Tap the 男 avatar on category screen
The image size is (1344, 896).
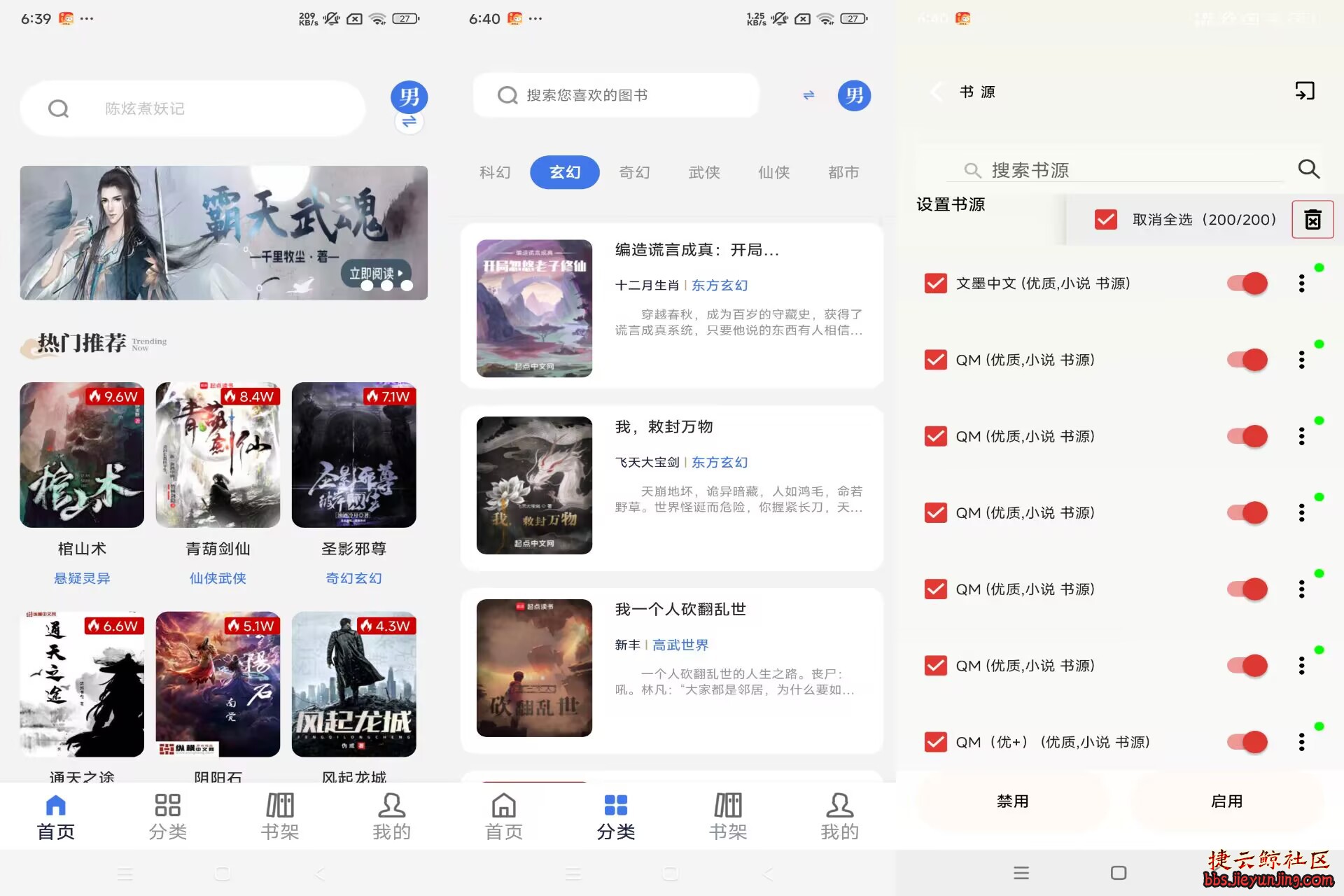[x=854, y=95]
